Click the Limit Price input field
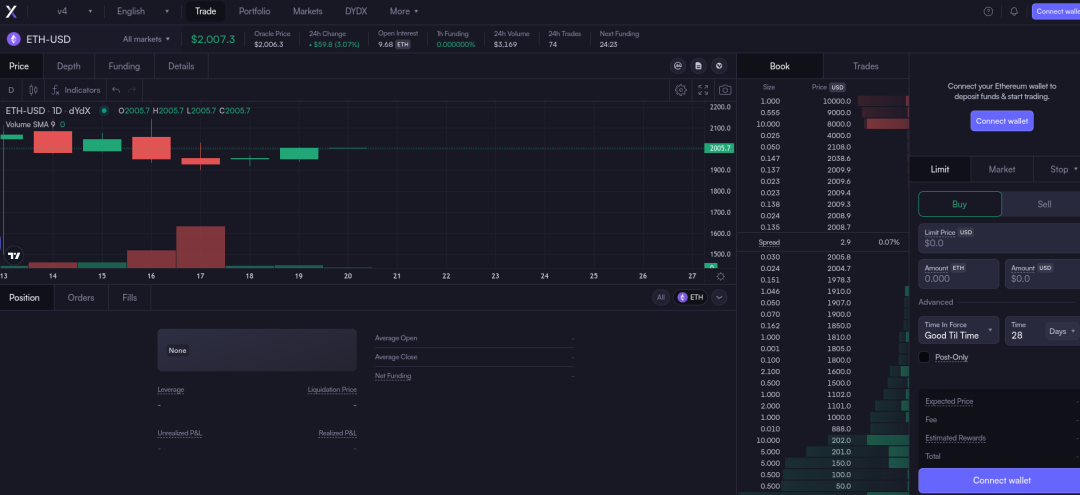This screenshot has width=1080, height=495. pos(1000,238)
